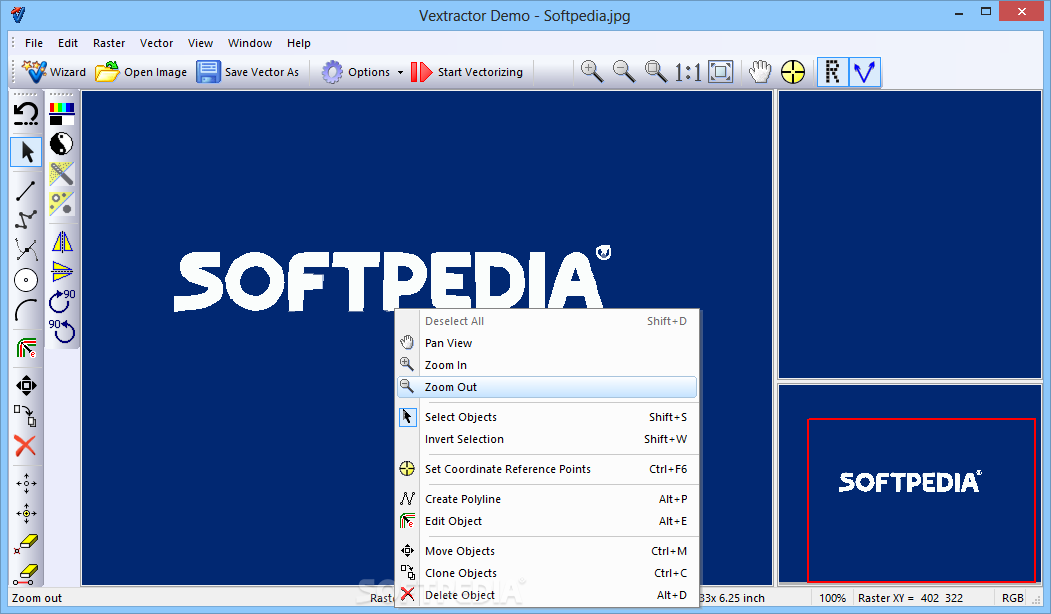Screen dimensions: 1051x614
Task: Select the spline curve tool
Action: 26,250
